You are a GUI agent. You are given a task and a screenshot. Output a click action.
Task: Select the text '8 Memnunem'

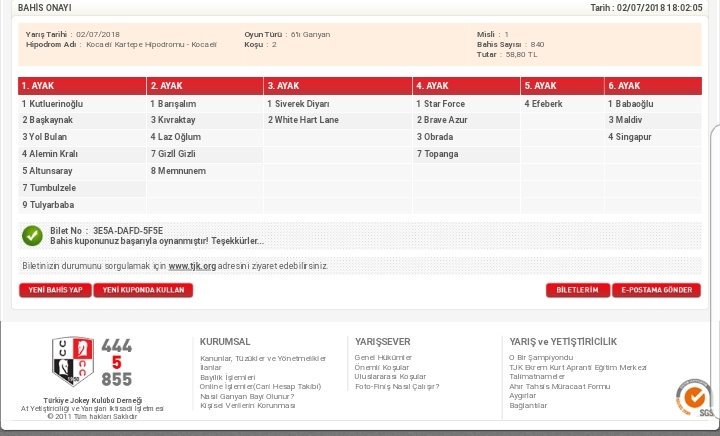[178, 171]
